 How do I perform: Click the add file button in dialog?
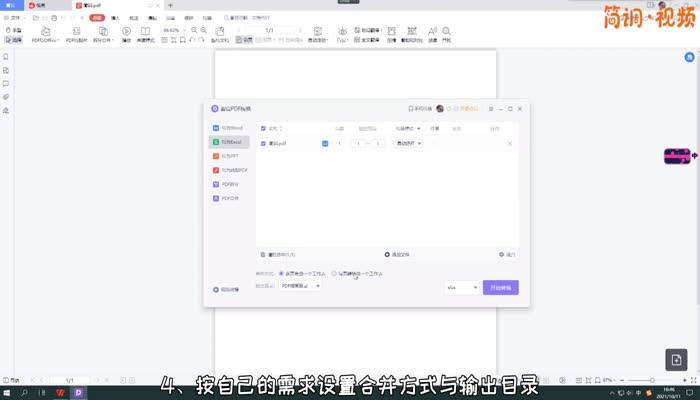pyautogui.click(x=398, y=255)
